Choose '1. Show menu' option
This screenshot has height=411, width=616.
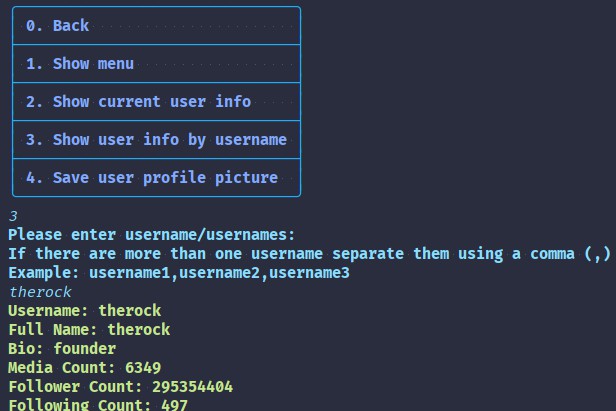coord(156,64)
